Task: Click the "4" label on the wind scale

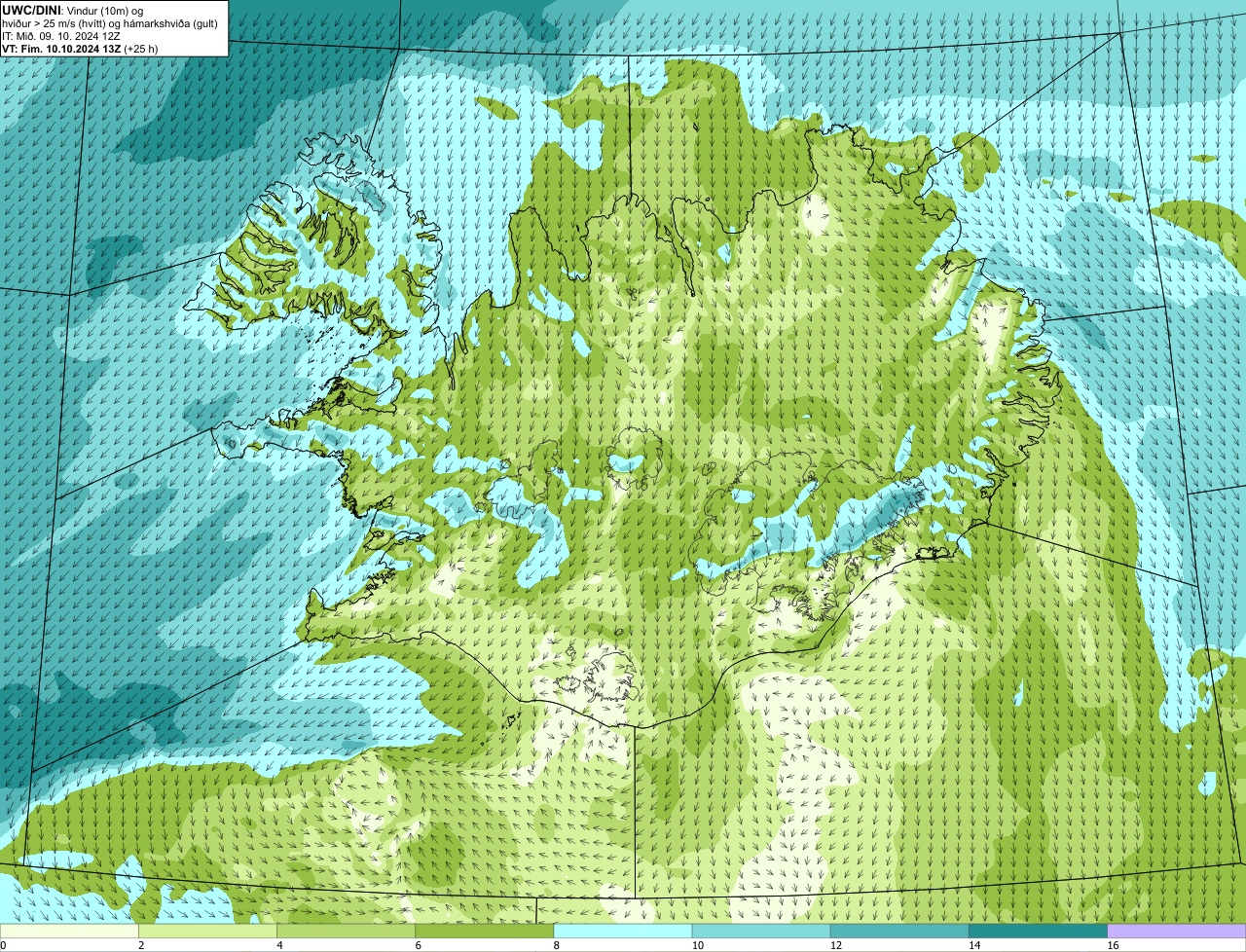Action: pos(280,945)
